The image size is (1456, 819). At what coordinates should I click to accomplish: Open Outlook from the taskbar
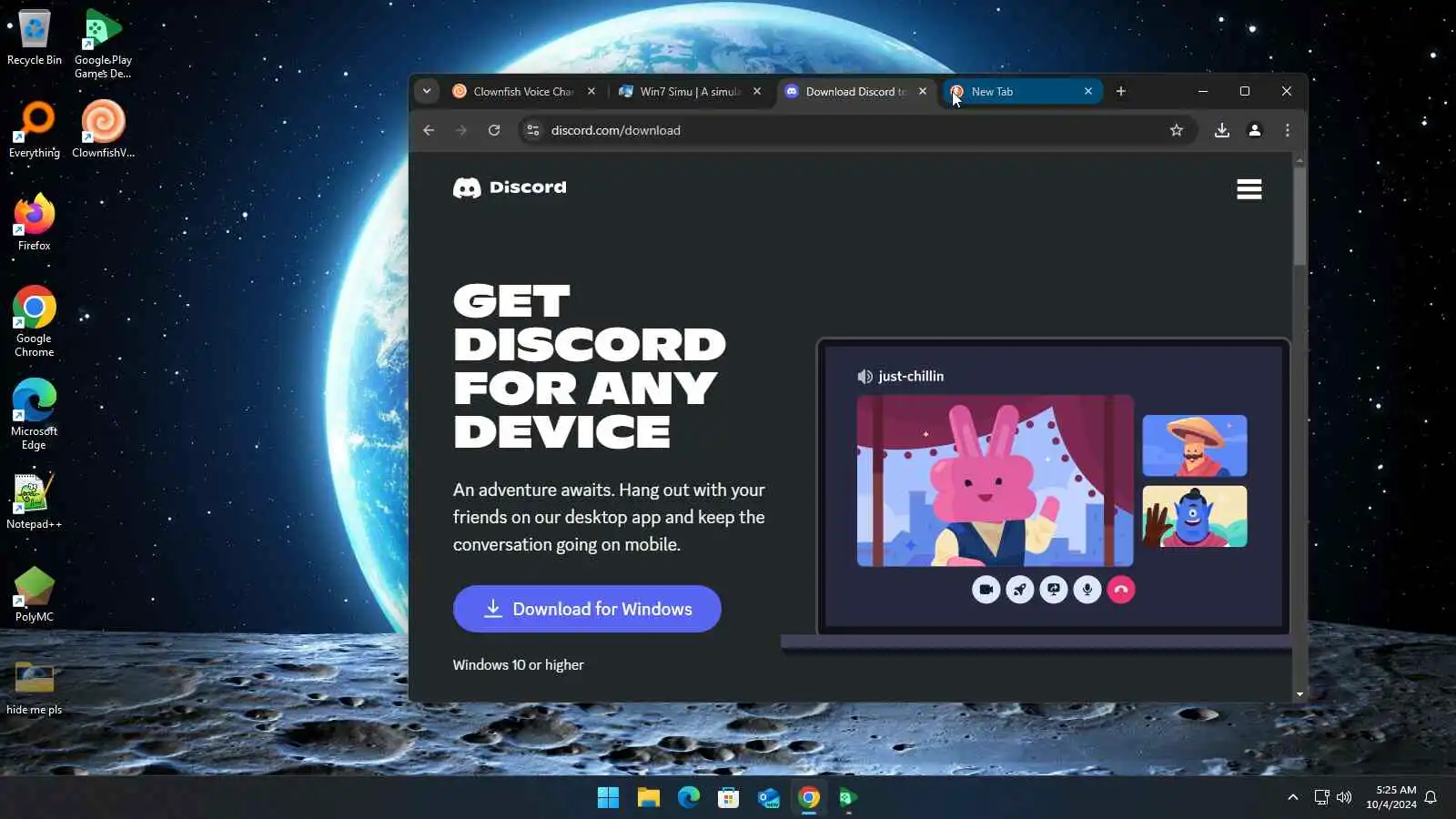coord(769,798)
